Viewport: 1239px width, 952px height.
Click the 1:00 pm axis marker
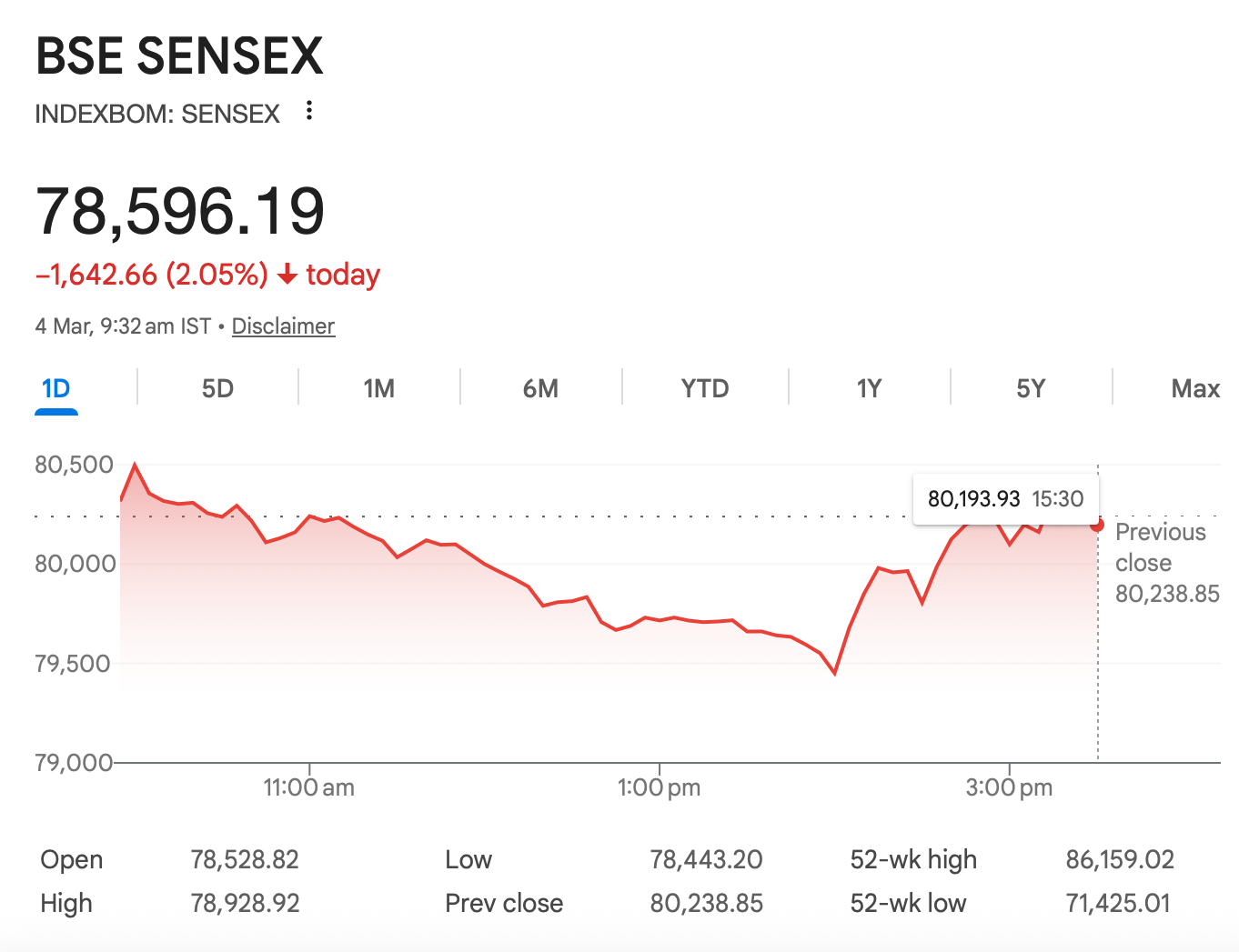659,787
